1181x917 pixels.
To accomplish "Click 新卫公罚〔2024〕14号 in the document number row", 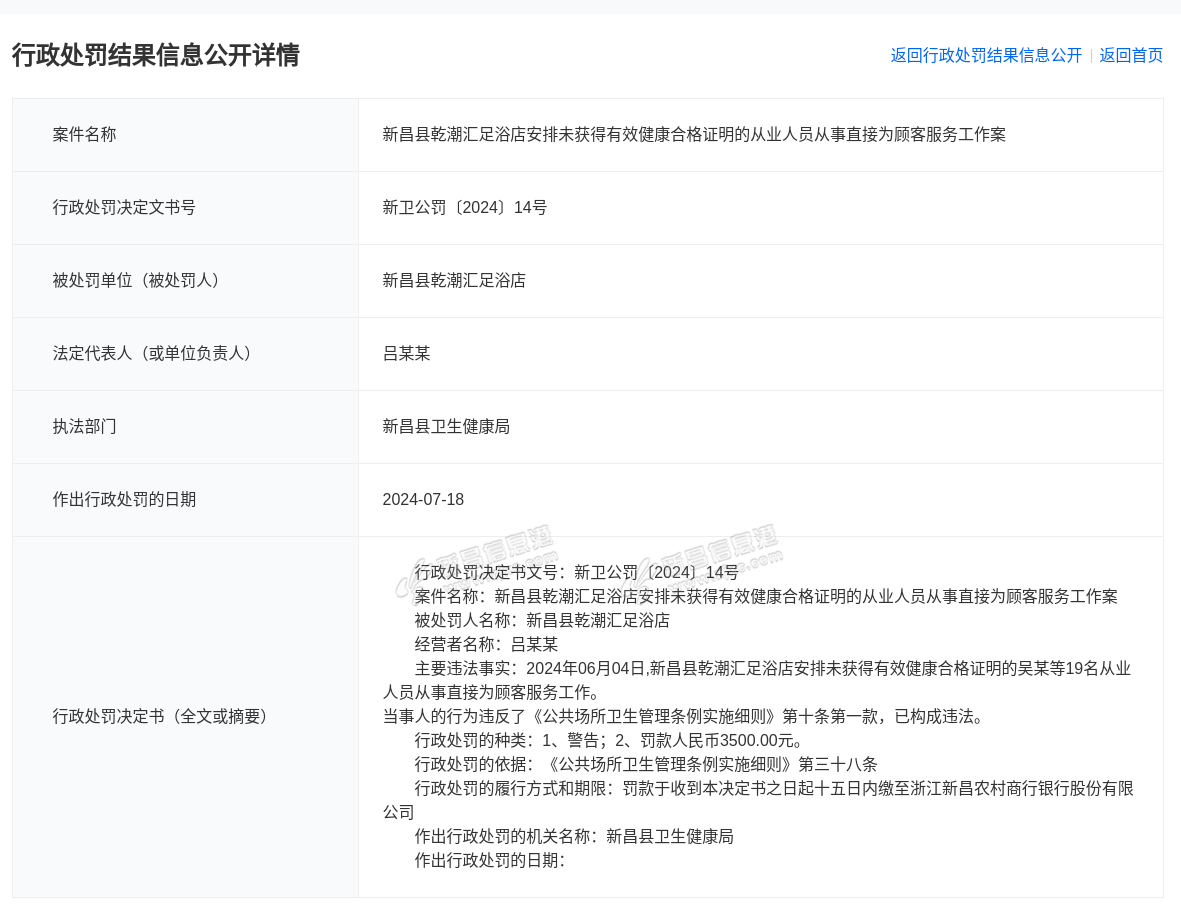I will (465, 207).
